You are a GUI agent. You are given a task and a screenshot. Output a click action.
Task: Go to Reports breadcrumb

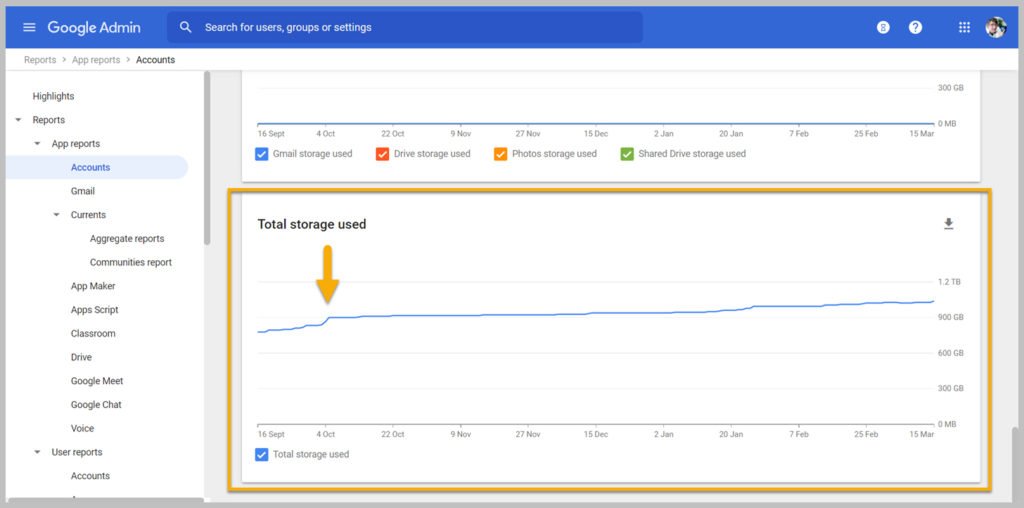[x=40, y=59]
